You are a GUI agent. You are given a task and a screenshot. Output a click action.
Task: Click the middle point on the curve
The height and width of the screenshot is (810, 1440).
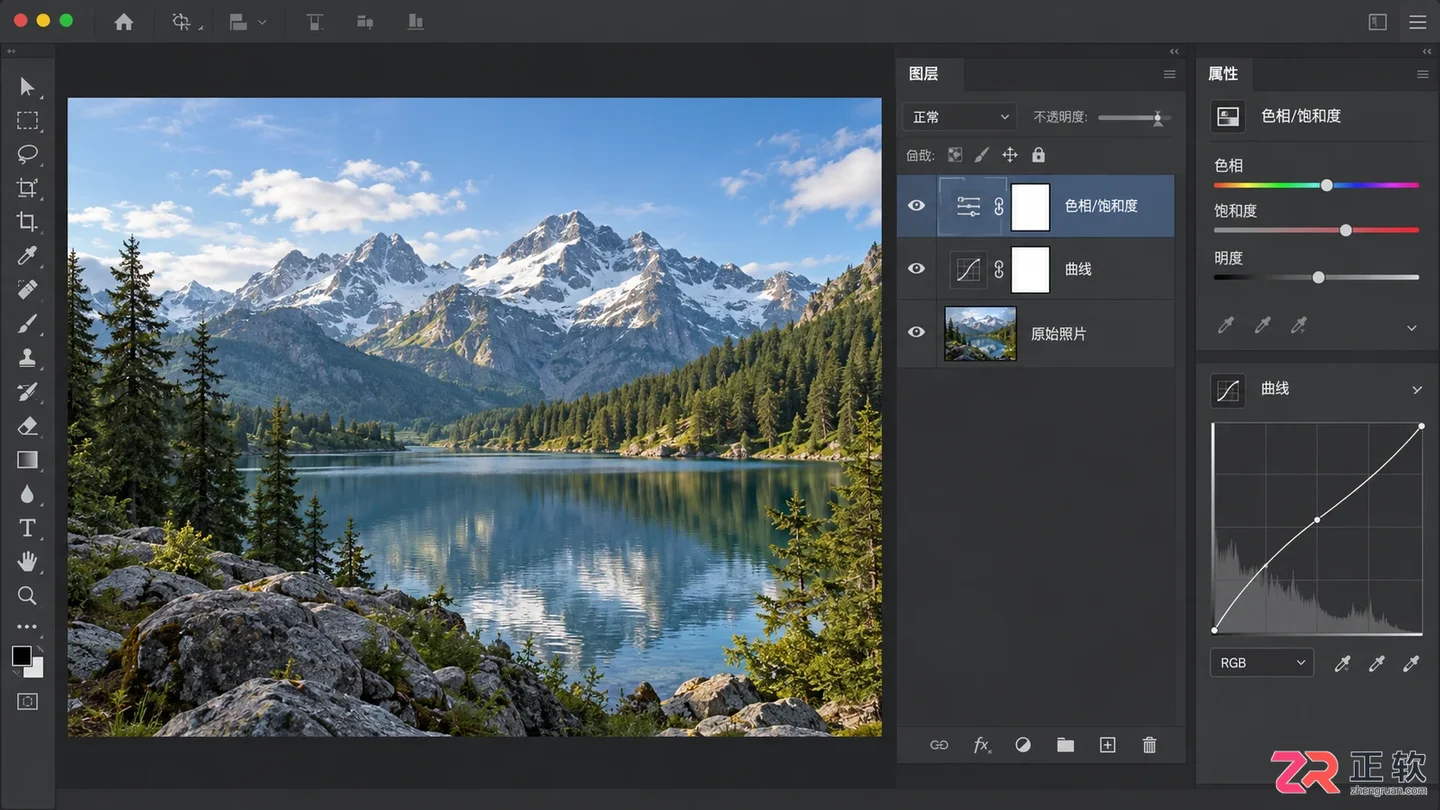coord(1317,519)
